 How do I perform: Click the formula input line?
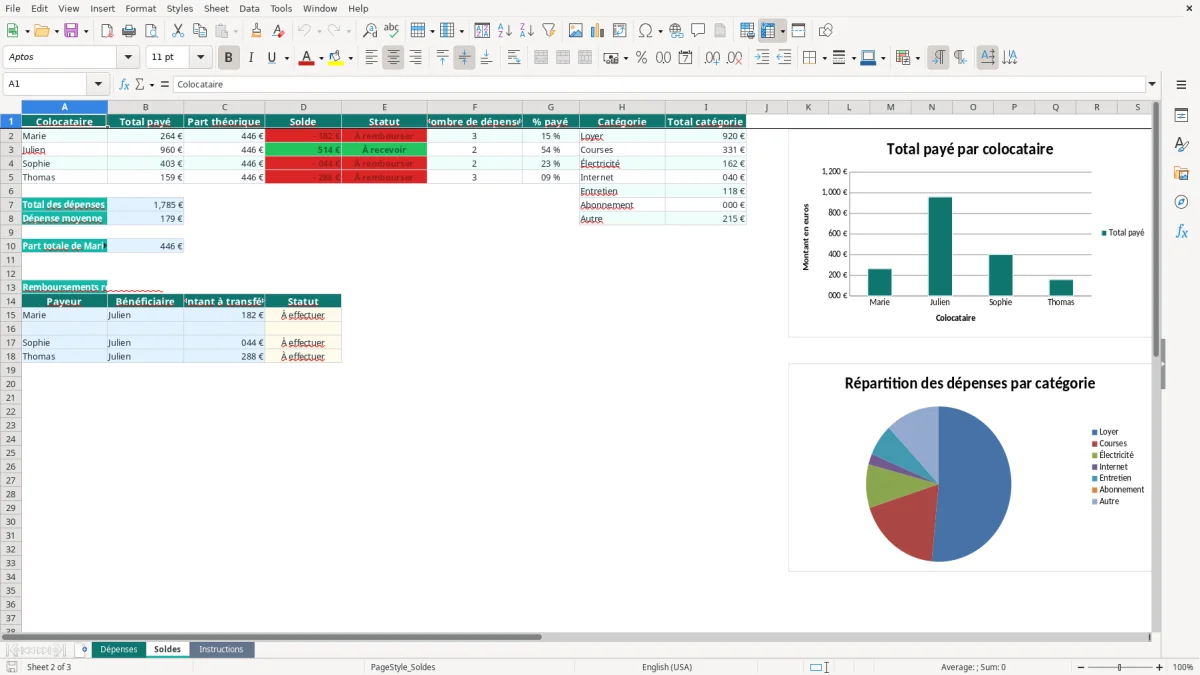tap(658, 84)
